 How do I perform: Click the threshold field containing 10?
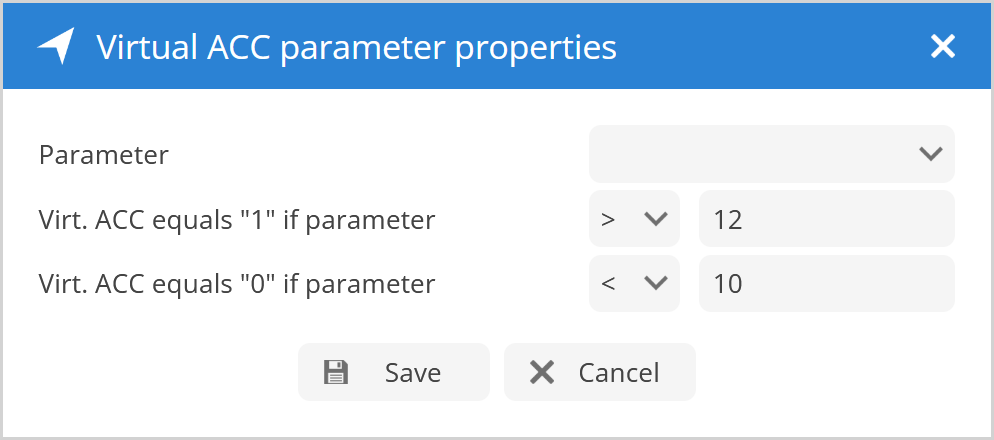pyautogui.click(x=826, y=283)
